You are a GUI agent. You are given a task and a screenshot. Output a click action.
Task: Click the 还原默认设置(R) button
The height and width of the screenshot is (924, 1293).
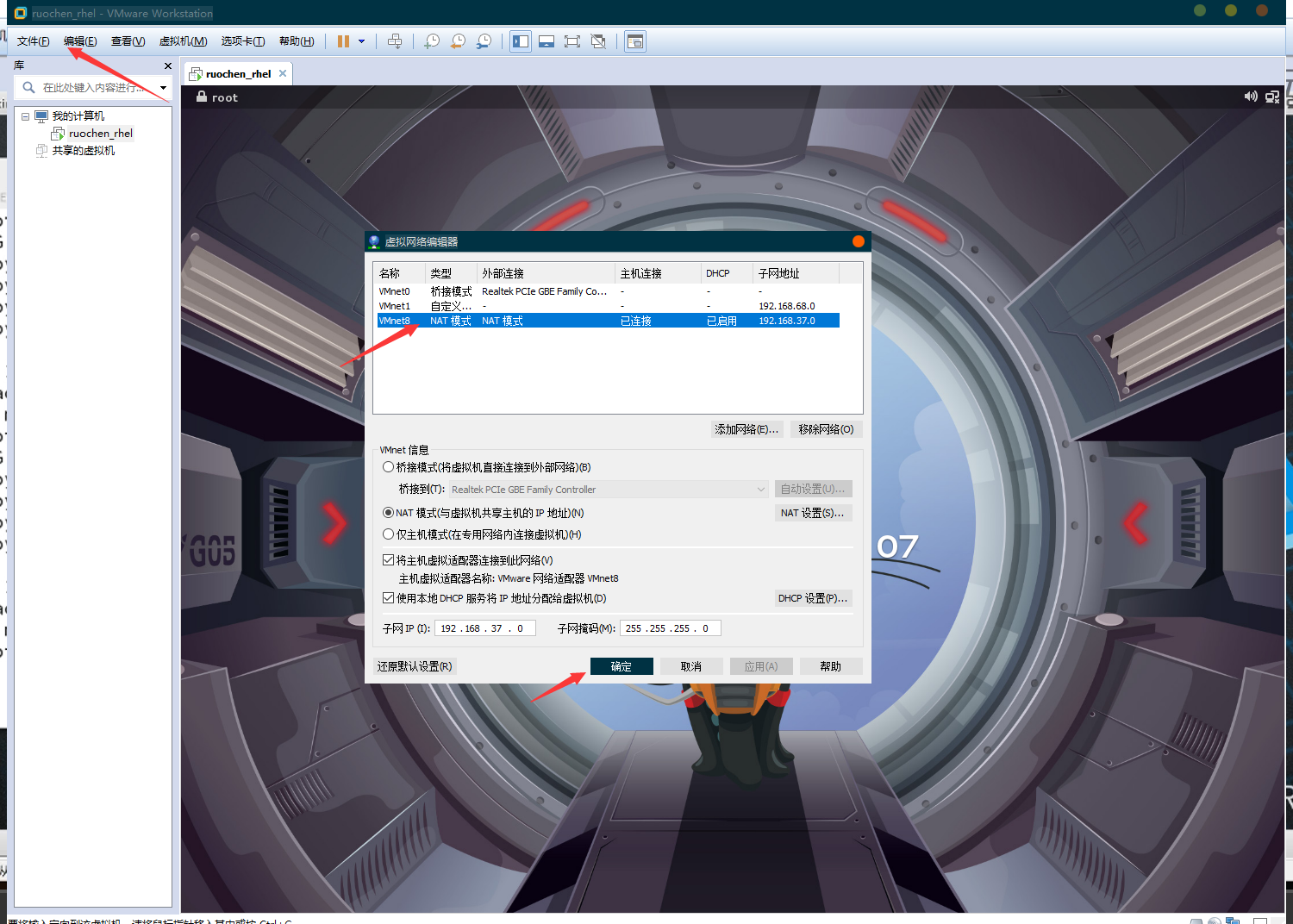415,666
